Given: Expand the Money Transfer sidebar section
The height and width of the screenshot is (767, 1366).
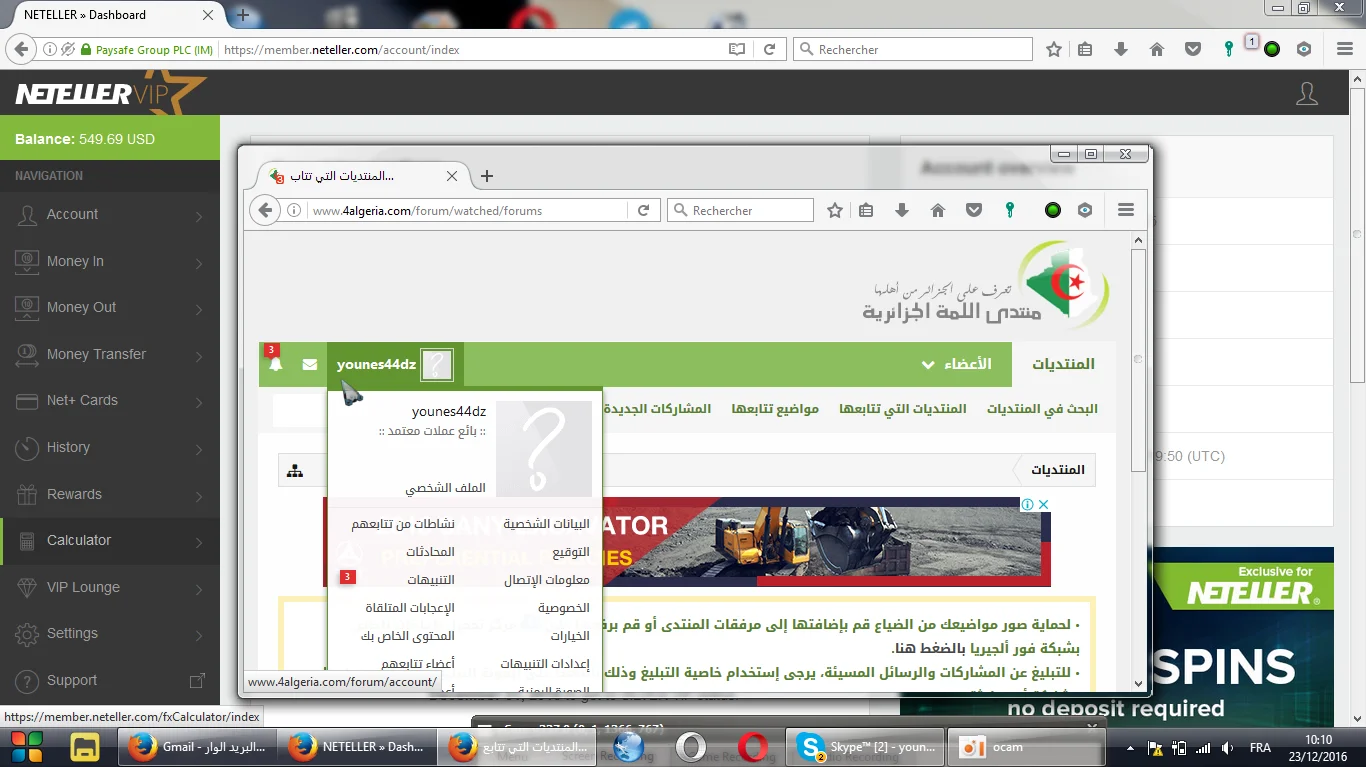Looking at the screenshot, I should [110, 354].
